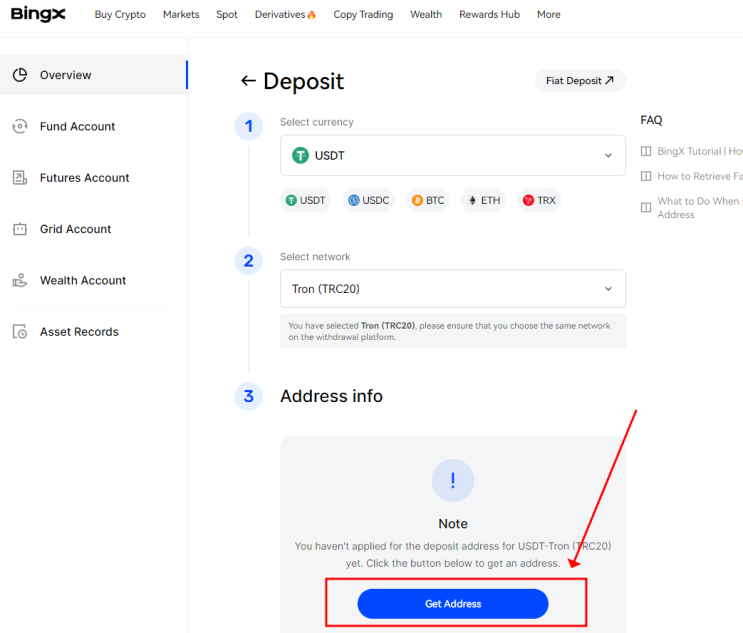The image size is (743, 633).
Task: Click the BingX logo
Action: point(38,14)
